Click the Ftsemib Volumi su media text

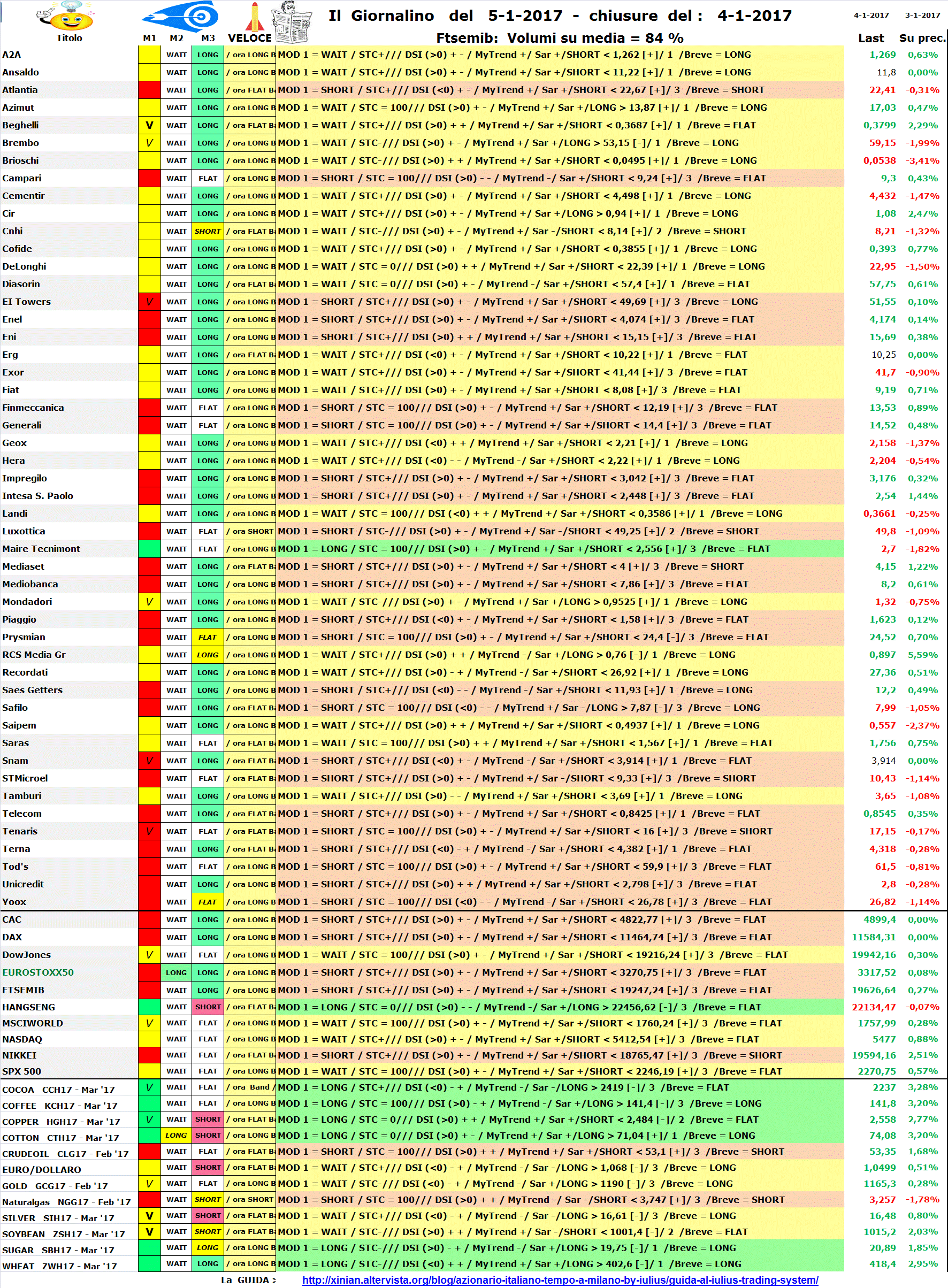pyautogui.click(x=560, y=38)
